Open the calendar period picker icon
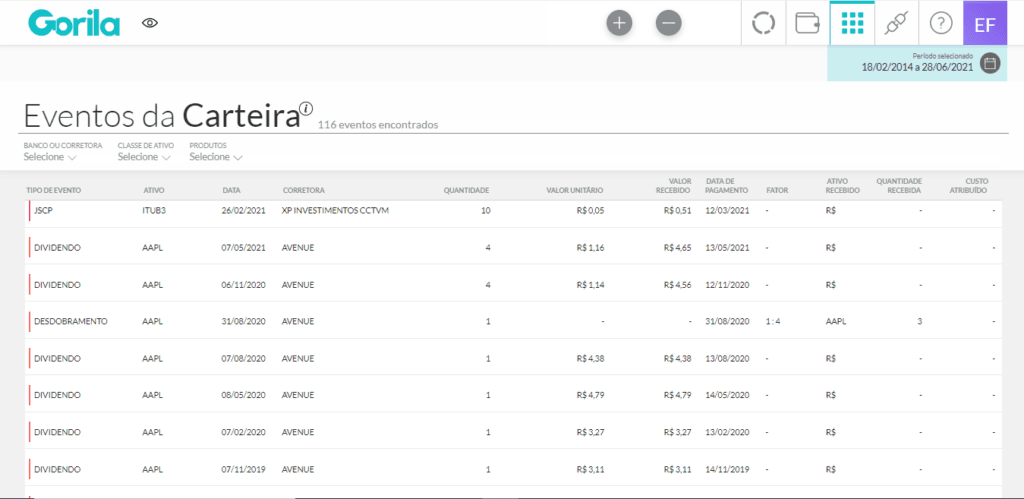The image size is (1024, 499). [x=990, y=63]
